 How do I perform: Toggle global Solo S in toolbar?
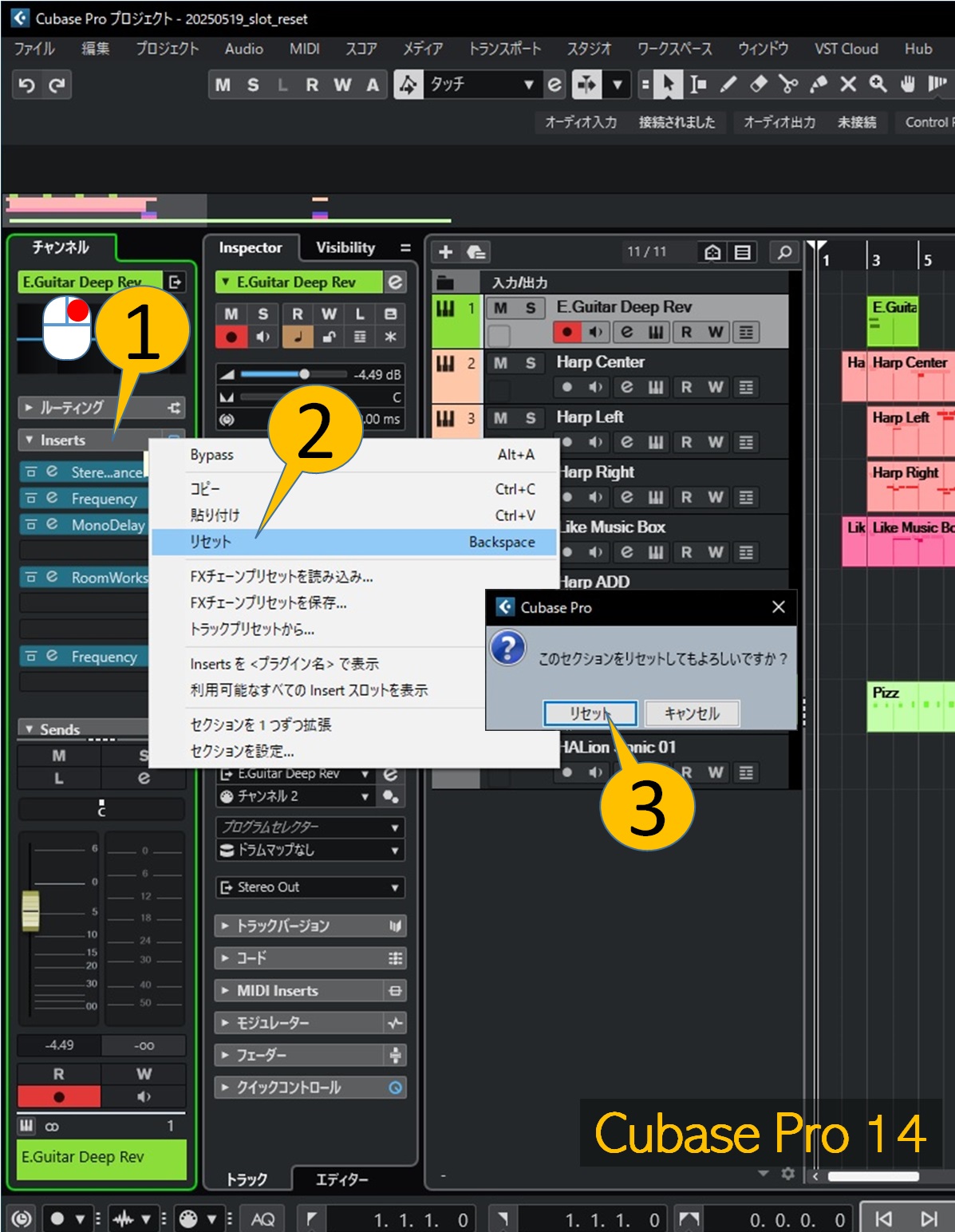tap(253, 85)
